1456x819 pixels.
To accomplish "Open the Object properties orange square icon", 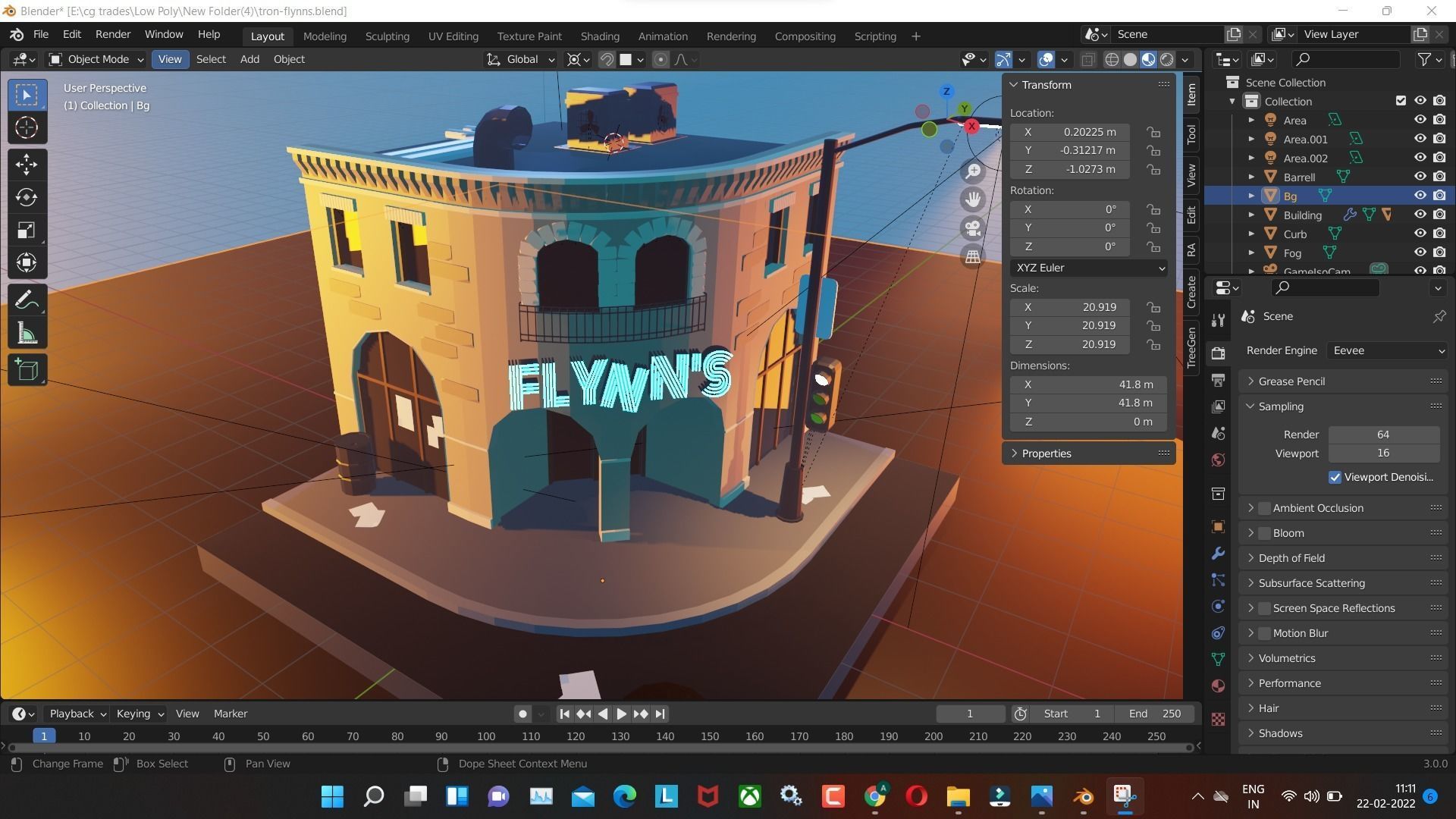I will [1218, 526].
